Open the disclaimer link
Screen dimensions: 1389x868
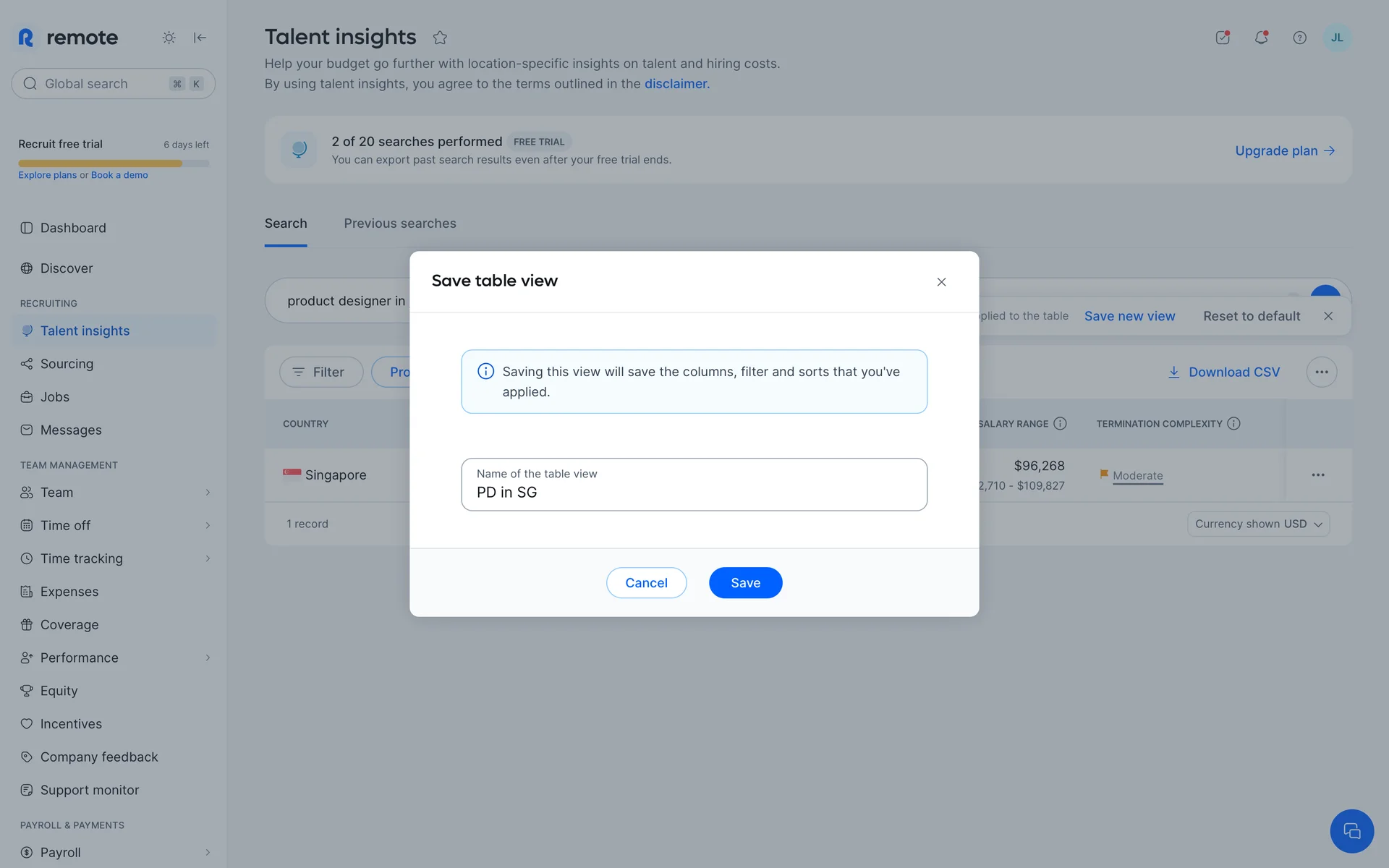pos(676,84)
